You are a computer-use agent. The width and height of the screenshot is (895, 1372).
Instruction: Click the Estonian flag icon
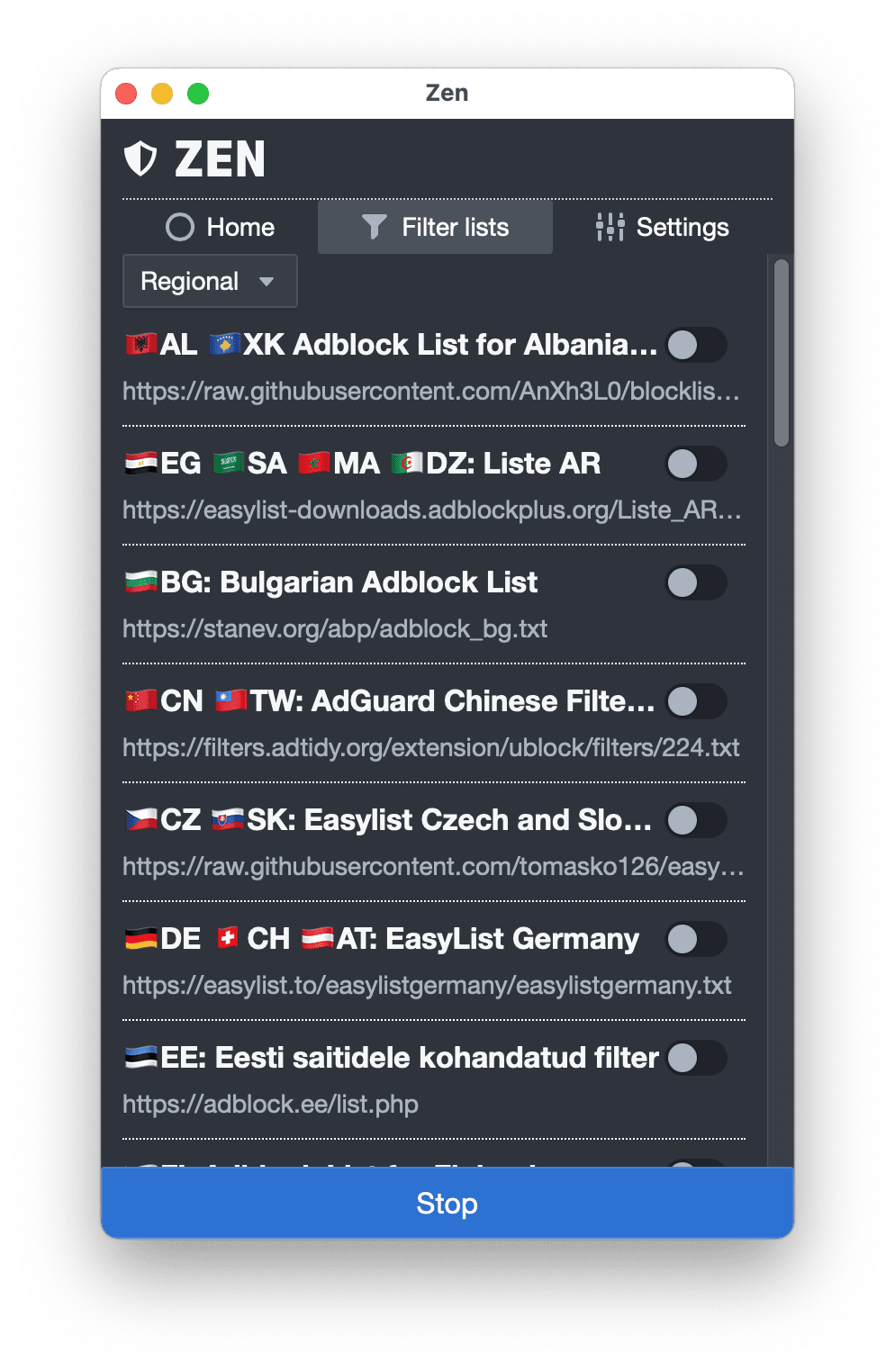coord(141,1057)
